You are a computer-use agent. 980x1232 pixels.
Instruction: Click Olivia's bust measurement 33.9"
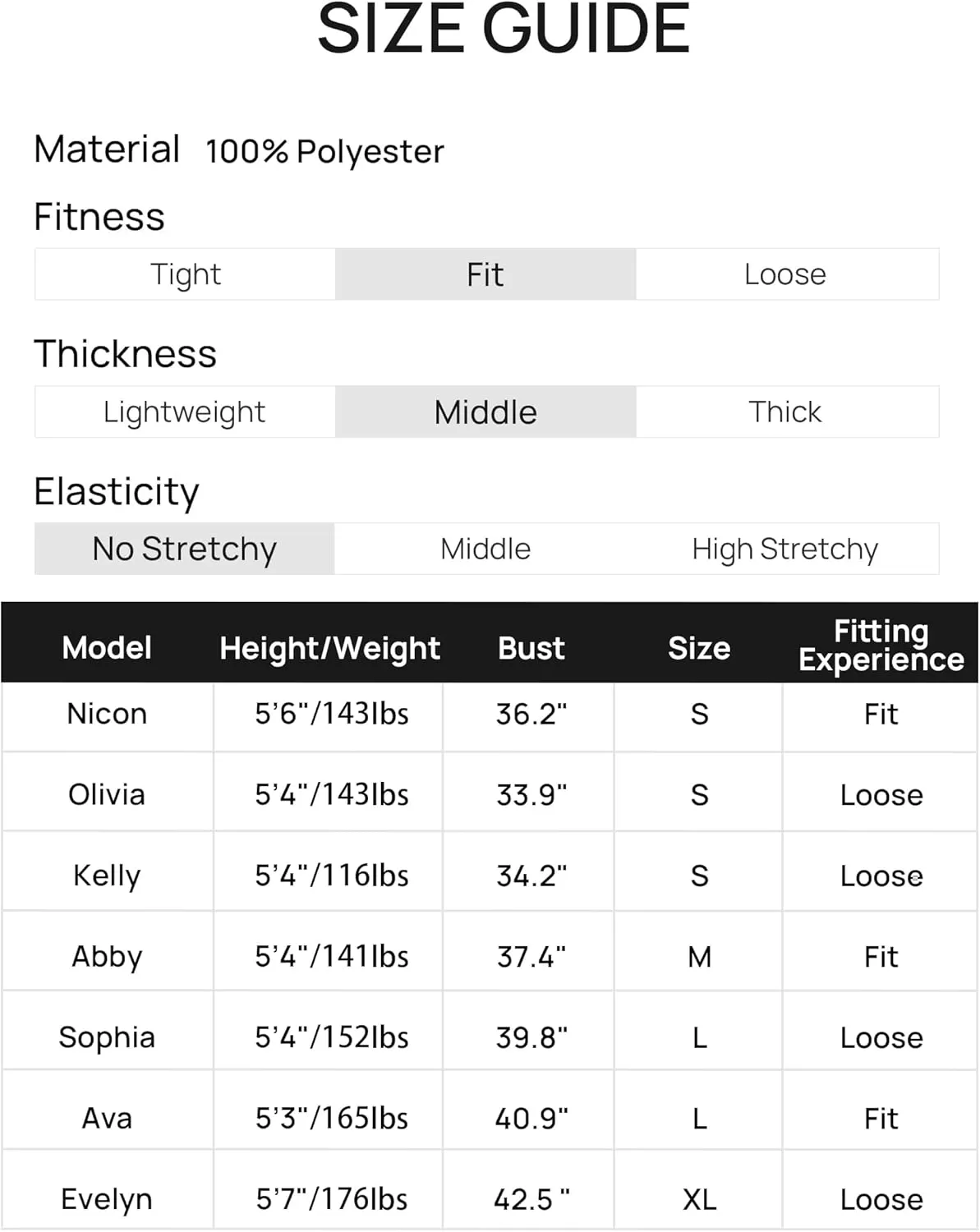pos(531,794)
